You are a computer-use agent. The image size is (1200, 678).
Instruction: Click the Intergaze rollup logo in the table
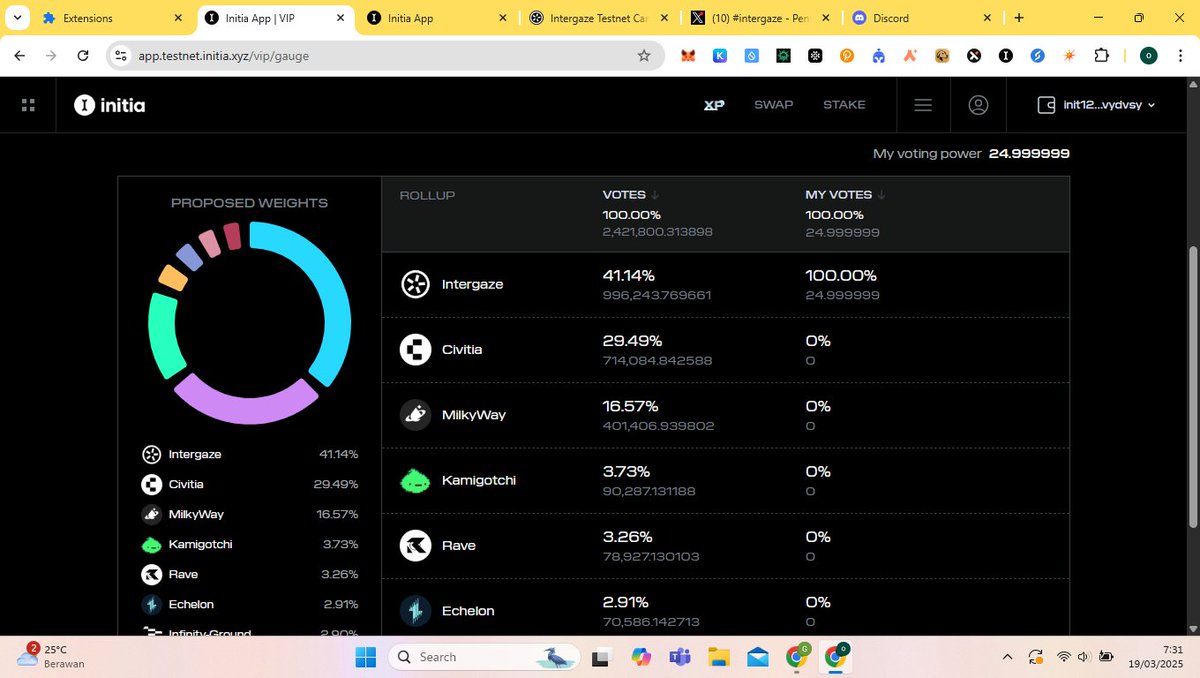pos(416,285)
